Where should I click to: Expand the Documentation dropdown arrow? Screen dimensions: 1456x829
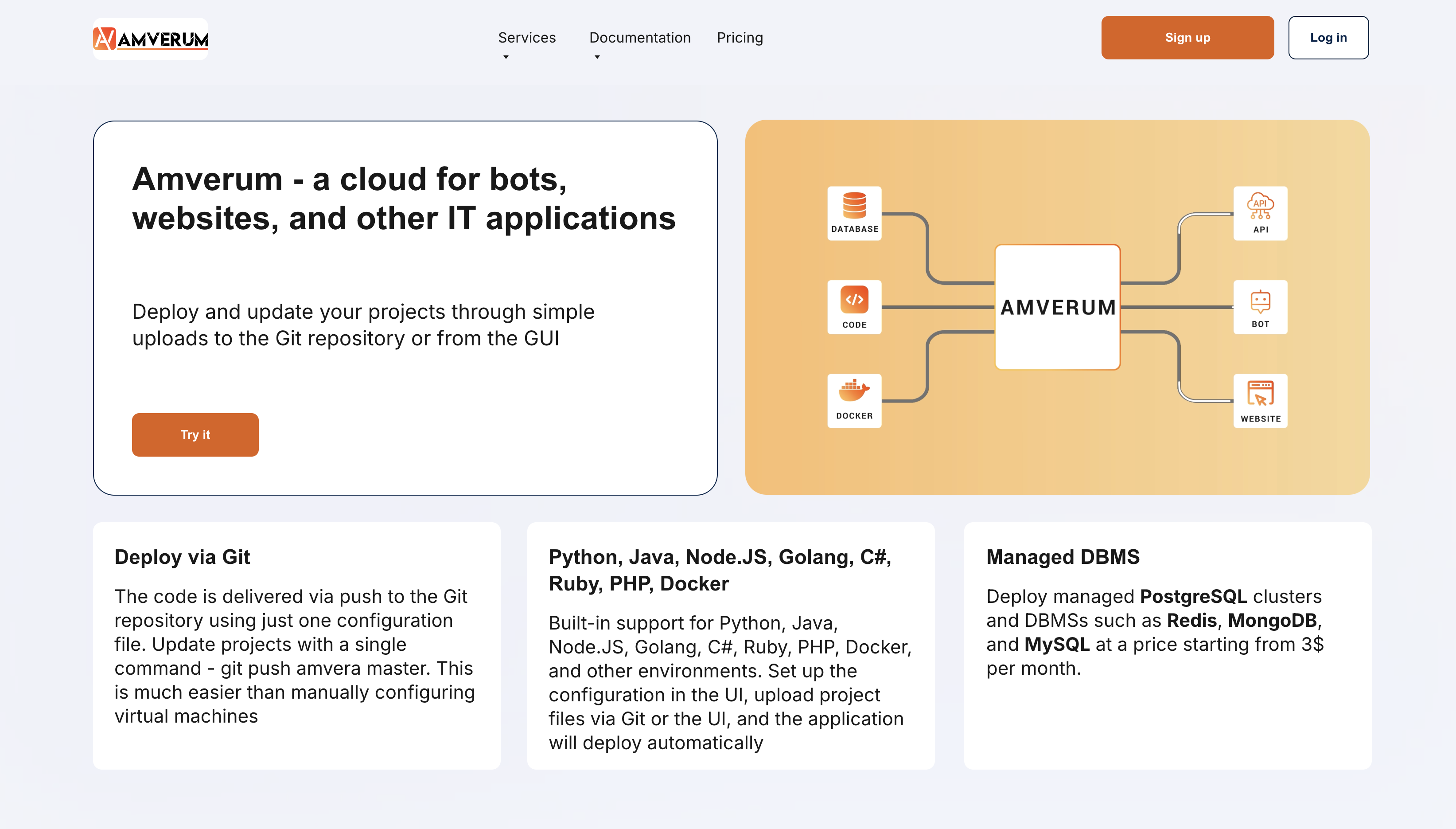click(597, 57)
